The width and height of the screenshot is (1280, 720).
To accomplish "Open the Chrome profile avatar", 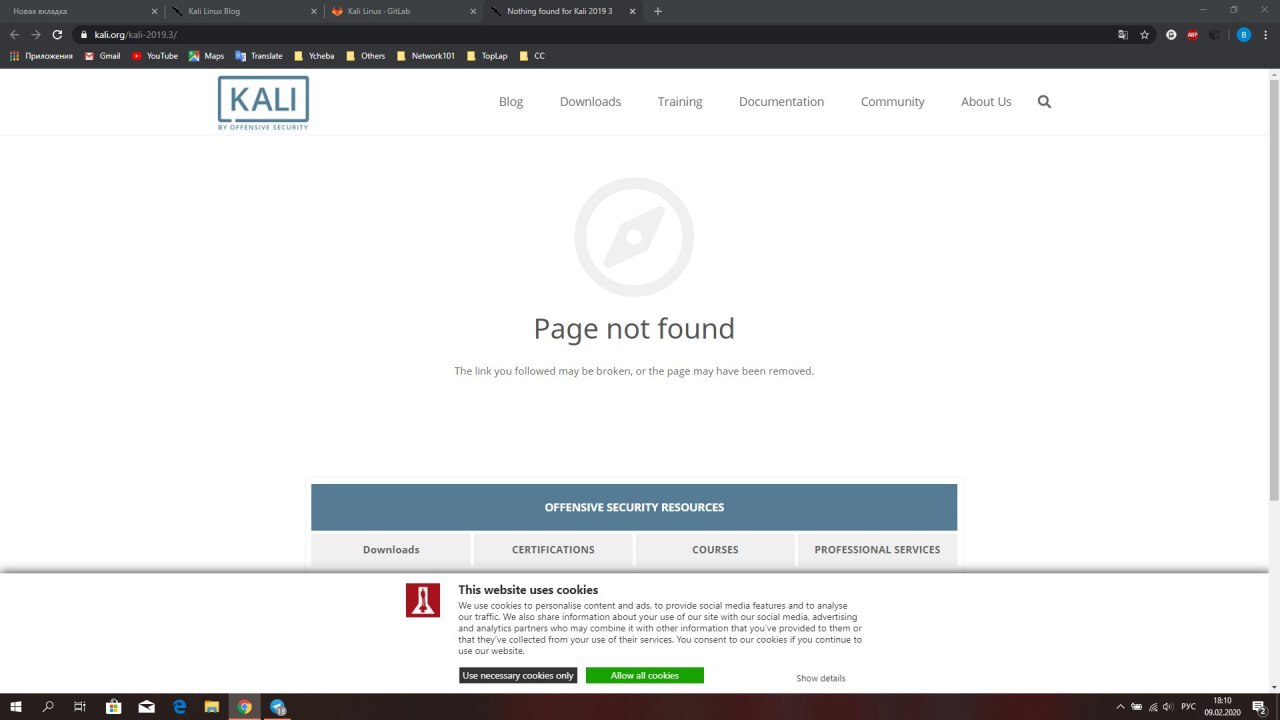I will (x=1243, y=34).
